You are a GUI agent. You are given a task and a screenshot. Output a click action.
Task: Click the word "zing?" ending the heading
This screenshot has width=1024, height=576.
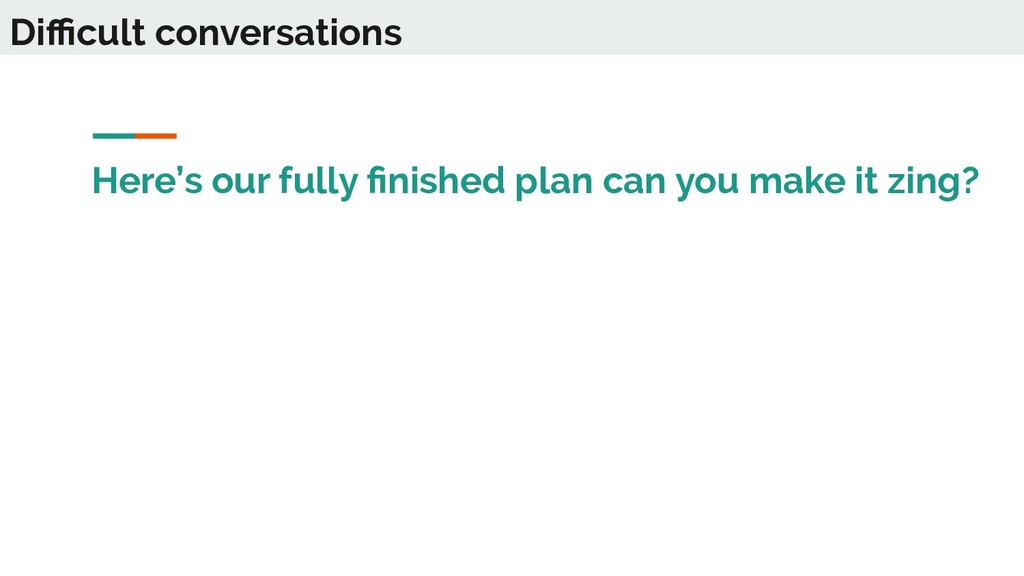933,182
